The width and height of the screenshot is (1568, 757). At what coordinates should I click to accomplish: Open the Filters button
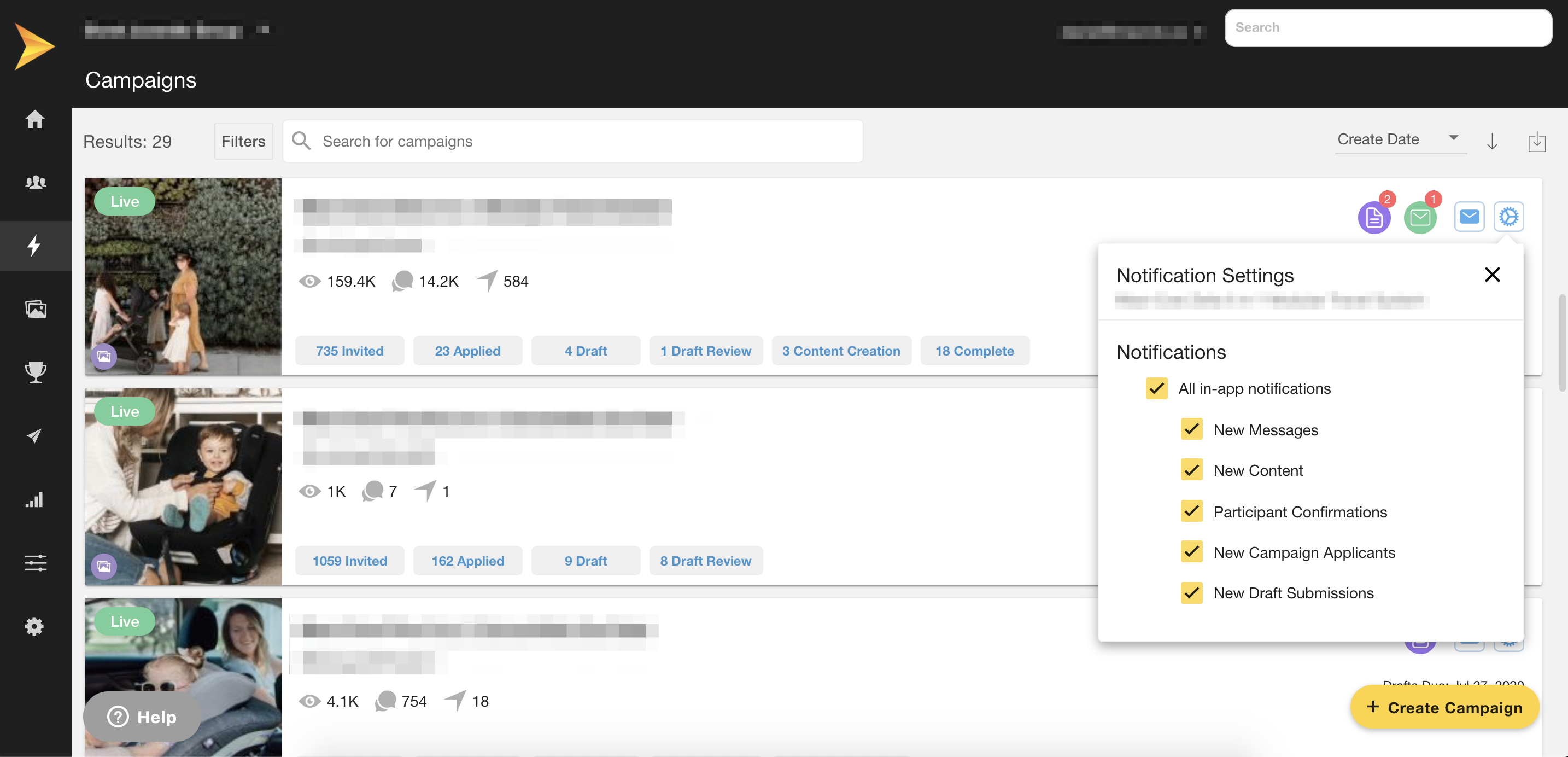(x=243, y=141)
